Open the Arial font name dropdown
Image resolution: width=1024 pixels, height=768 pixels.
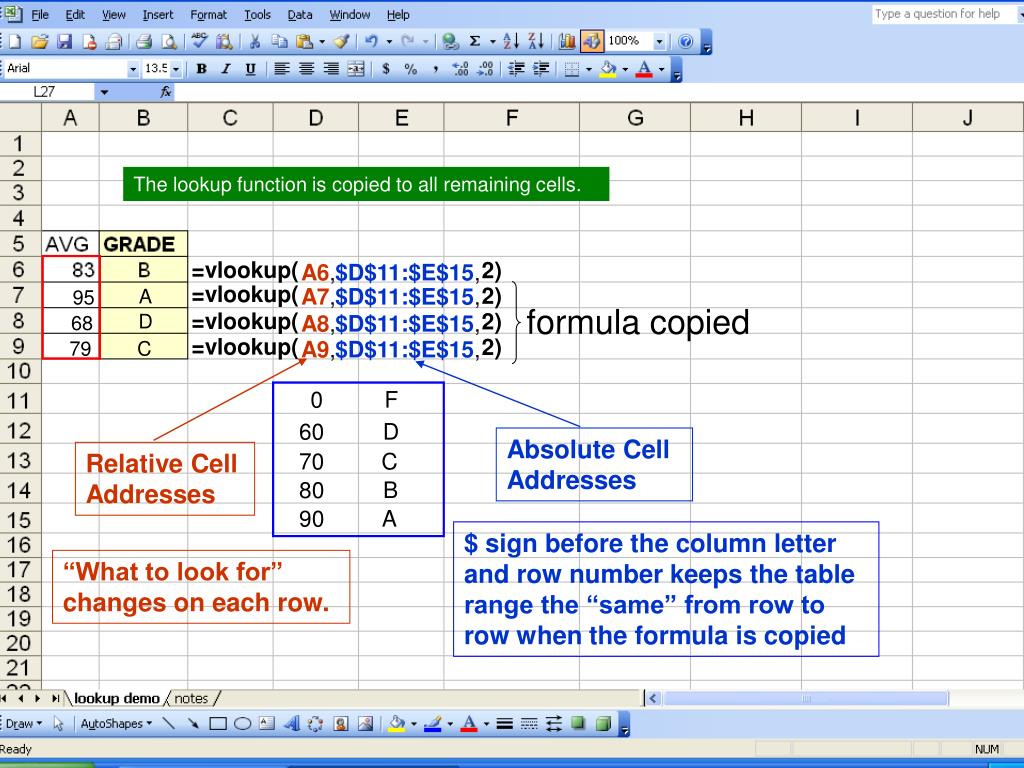click(x=133, y=69)
